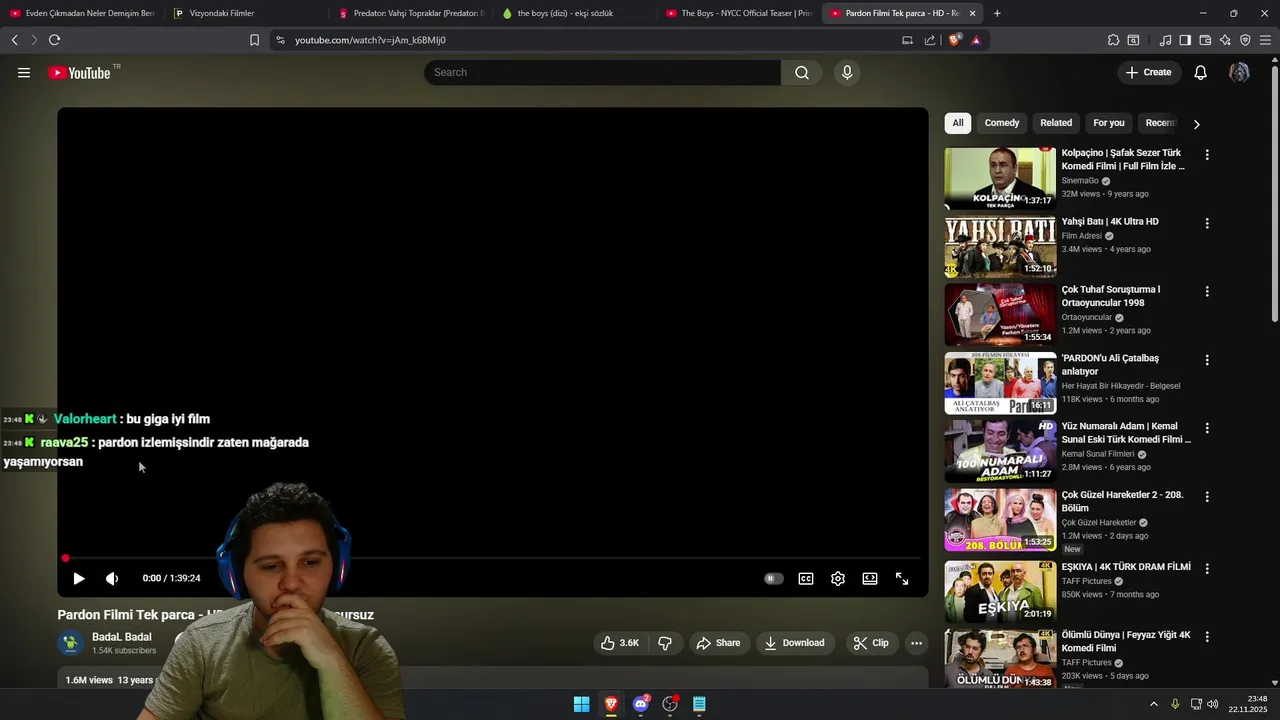
Task: Go back in browser history
Action: pyautogui.click(x=14, y=40)
